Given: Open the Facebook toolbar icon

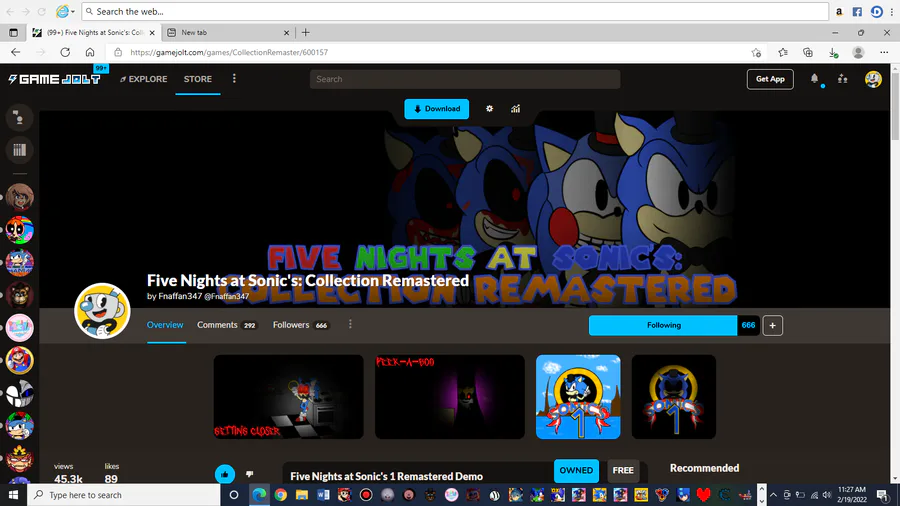Looking at the screenshot, I should [x=857, y=11].
